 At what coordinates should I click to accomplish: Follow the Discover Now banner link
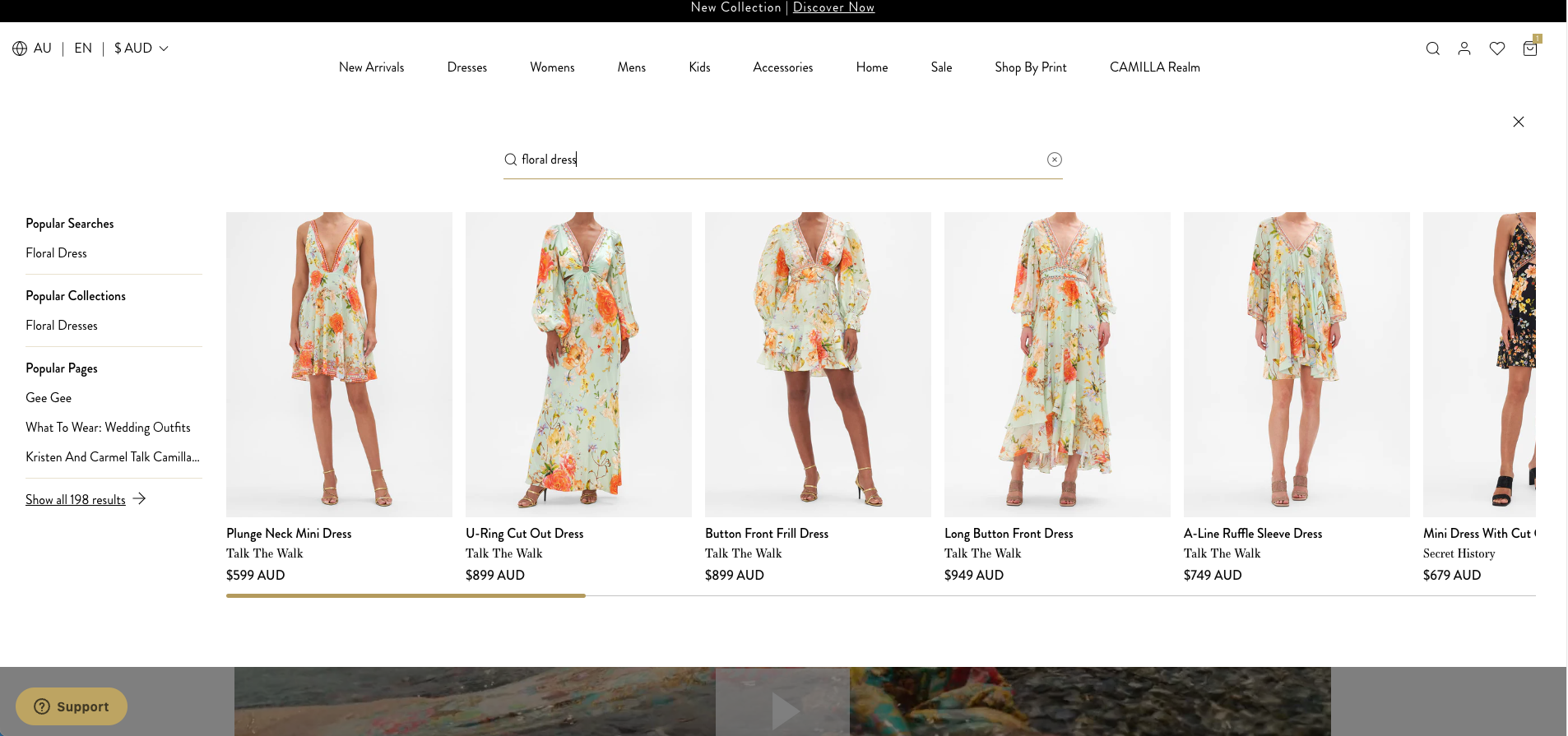[x=833, y=7]
